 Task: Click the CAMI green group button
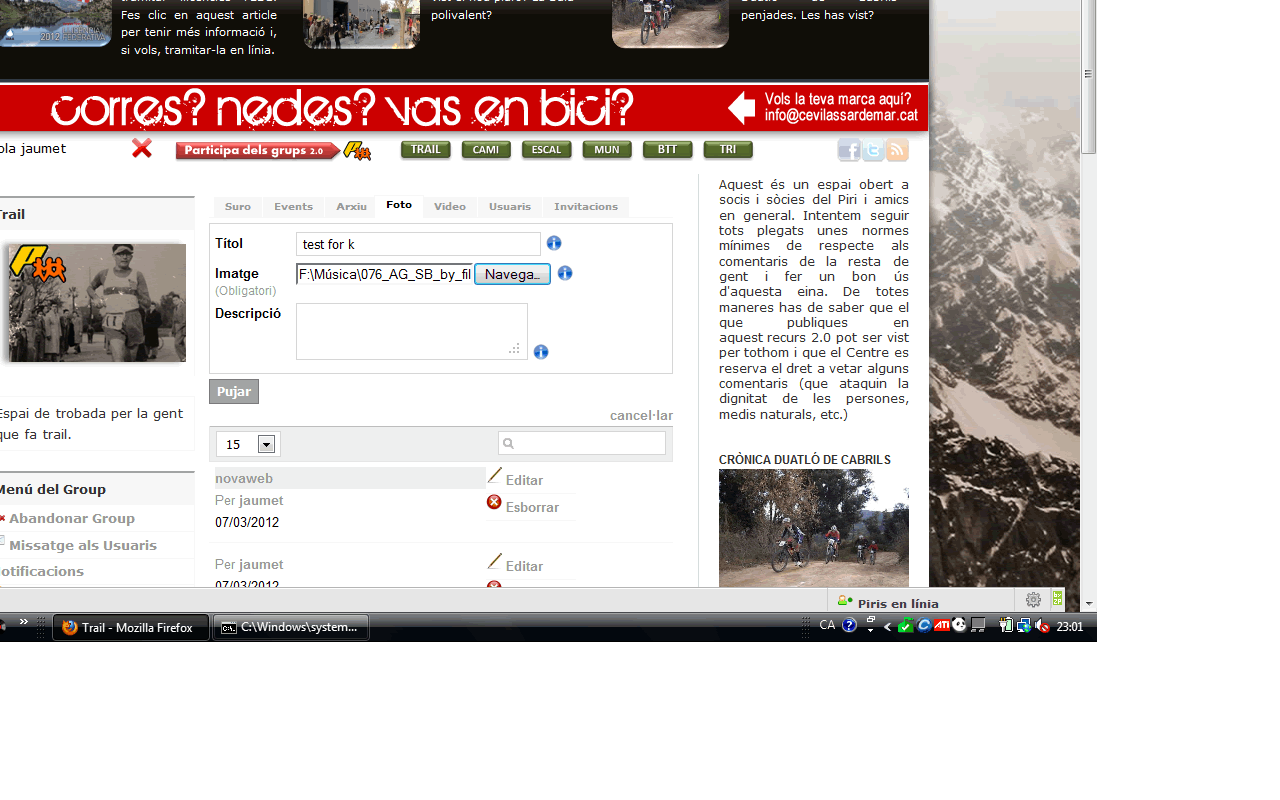[x=486, y=150]
